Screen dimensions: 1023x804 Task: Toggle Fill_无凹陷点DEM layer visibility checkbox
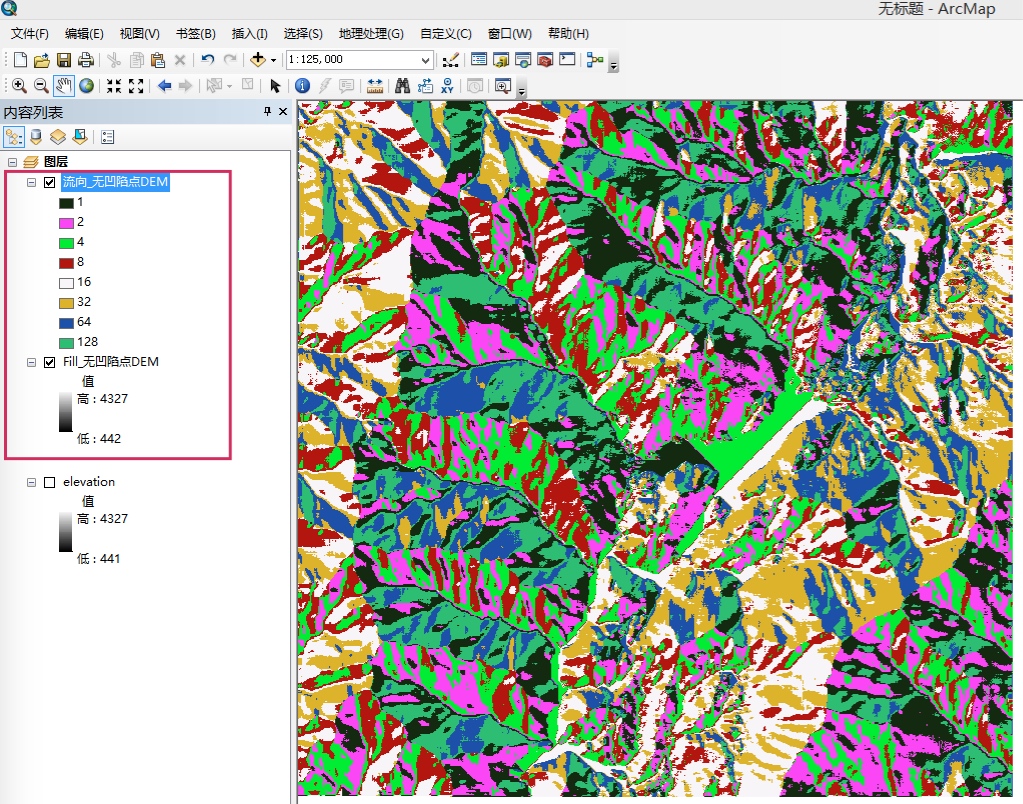click(x=50, y=362)
